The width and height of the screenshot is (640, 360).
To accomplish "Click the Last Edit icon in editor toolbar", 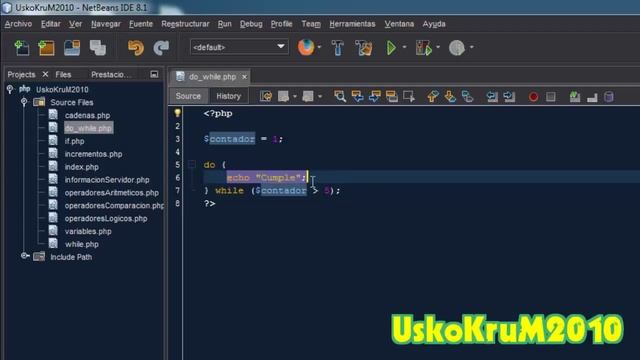I will coord(266,96).
